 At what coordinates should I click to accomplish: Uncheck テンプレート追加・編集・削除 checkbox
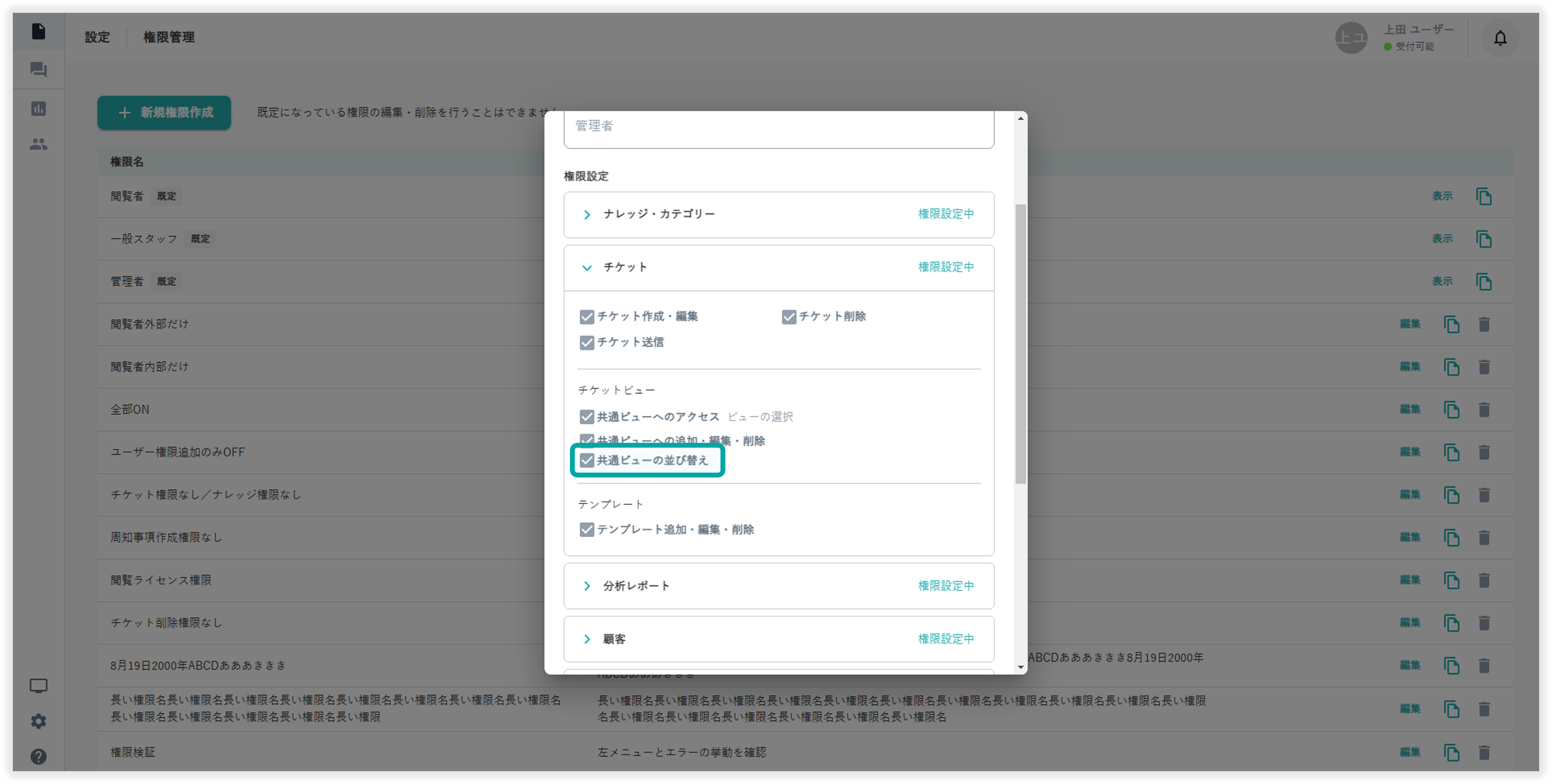coord(586,530)
